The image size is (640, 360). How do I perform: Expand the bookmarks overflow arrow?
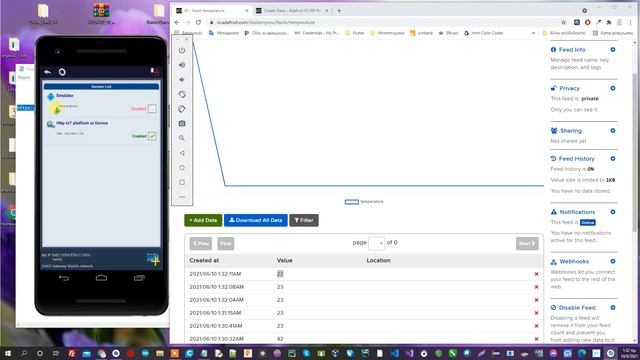[x=533, y=33]
